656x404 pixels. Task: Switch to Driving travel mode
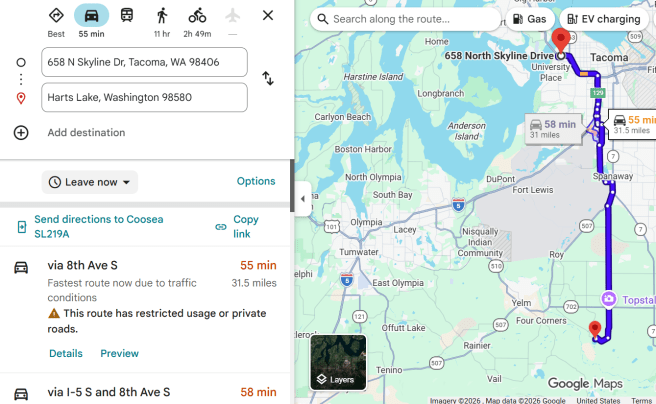tap(91, 16)
